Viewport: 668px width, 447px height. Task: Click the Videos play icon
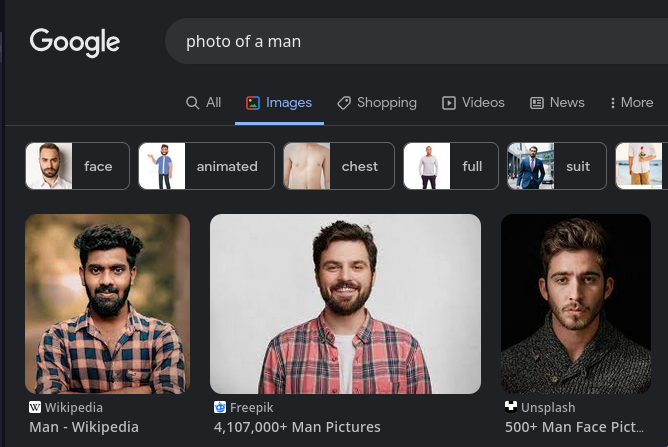tap(449, 103)
